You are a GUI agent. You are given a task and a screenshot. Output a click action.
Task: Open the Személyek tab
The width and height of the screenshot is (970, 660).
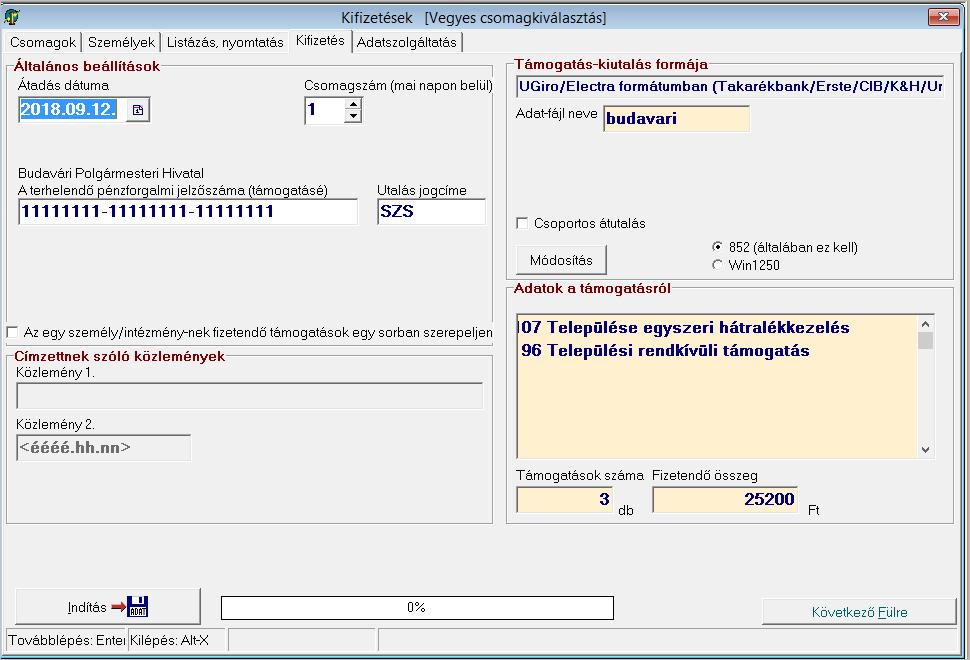[121, 42]
